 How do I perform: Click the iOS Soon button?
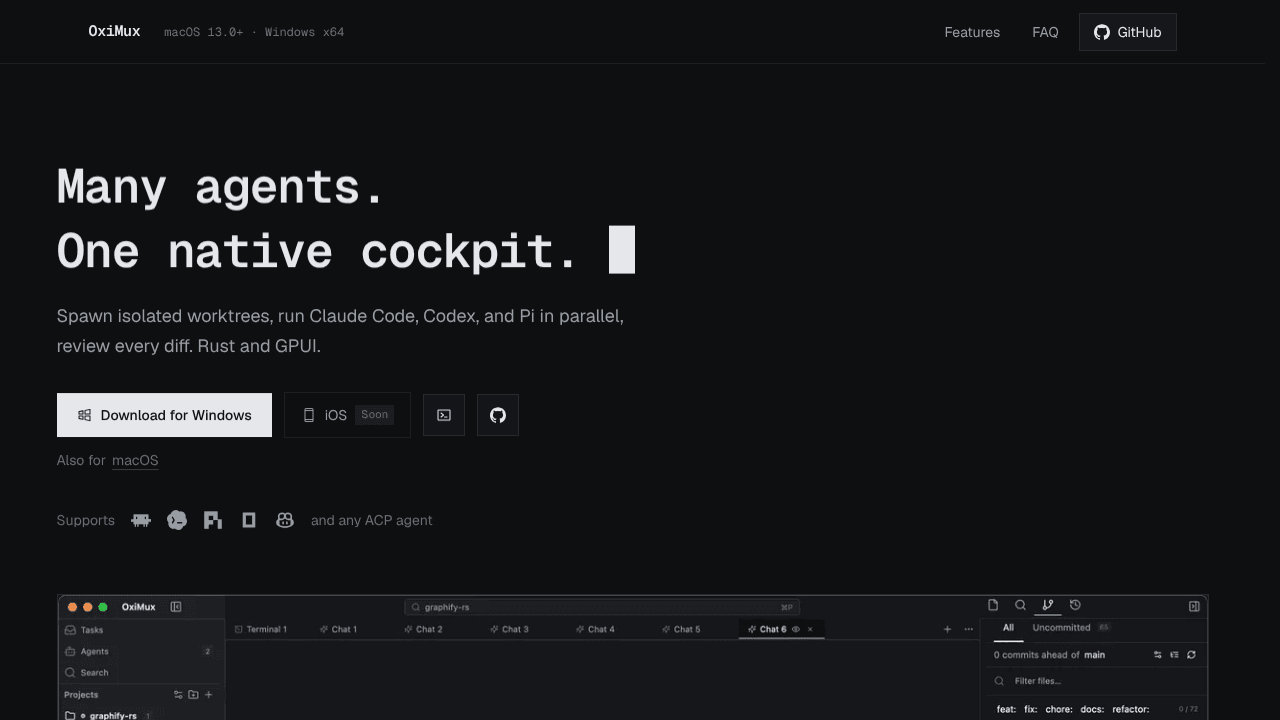[x=347, y=415]
